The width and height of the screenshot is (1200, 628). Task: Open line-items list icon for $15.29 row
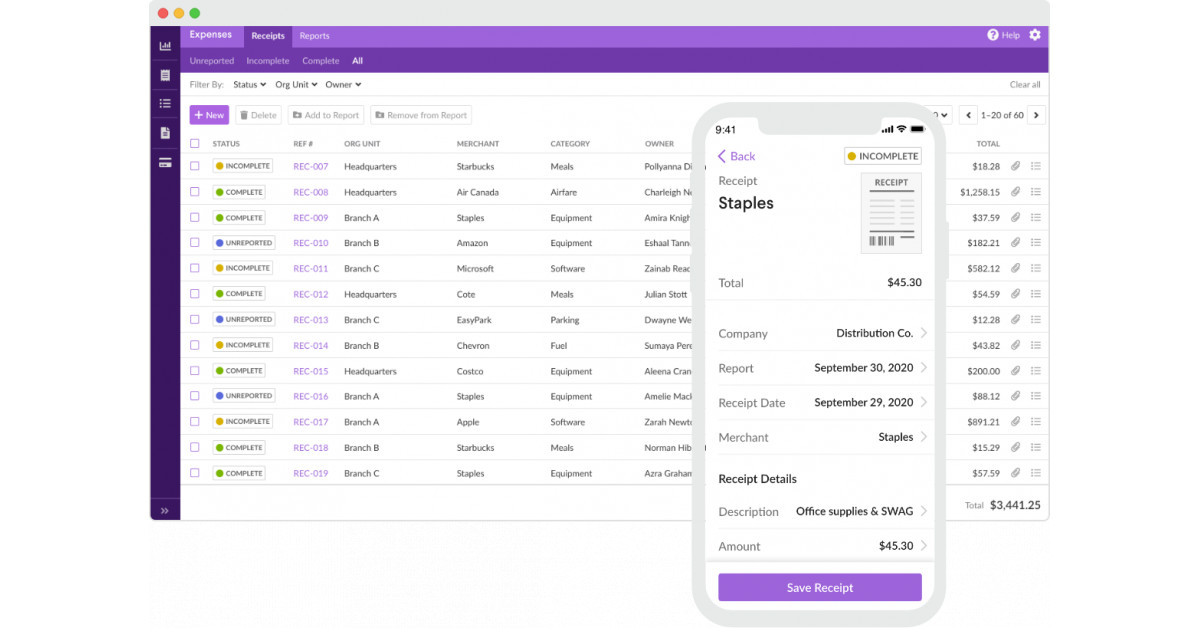pos(1036,447)
